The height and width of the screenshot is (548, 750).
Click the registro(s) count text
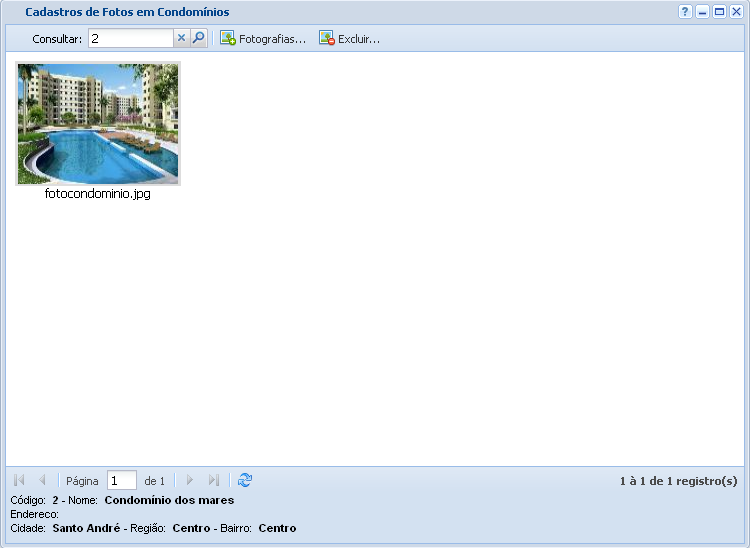pyautogui.click(x=678, y=481)
